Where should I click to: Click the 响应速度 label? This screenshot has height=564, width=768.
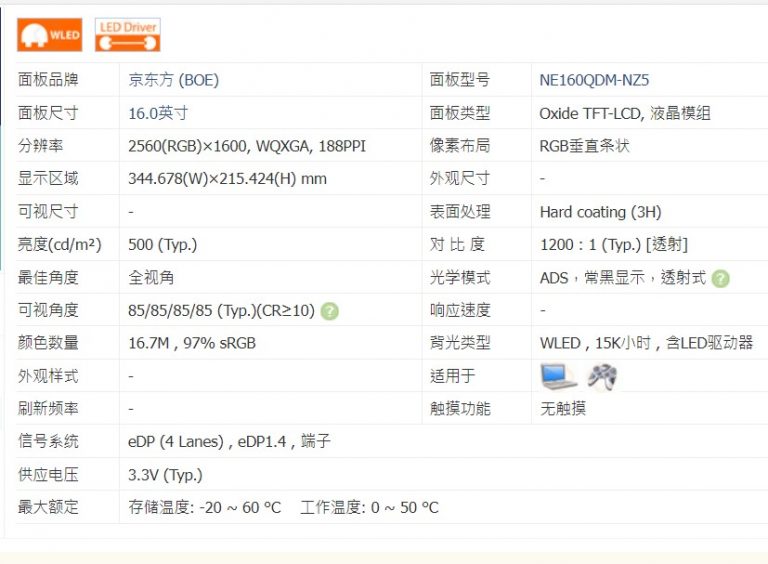coord(459,310)
